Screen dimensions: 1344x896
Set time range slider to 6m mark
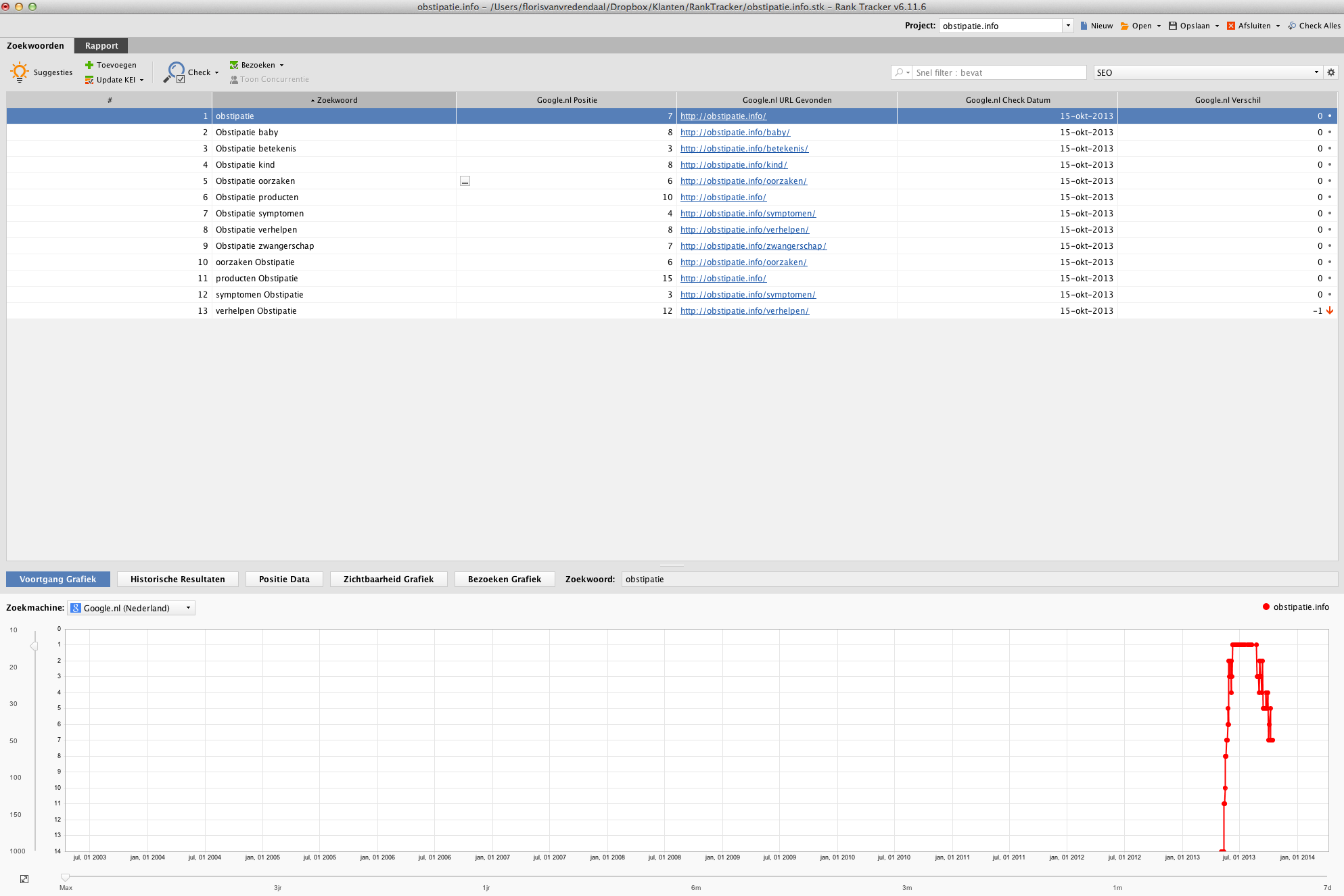[696, 877]
